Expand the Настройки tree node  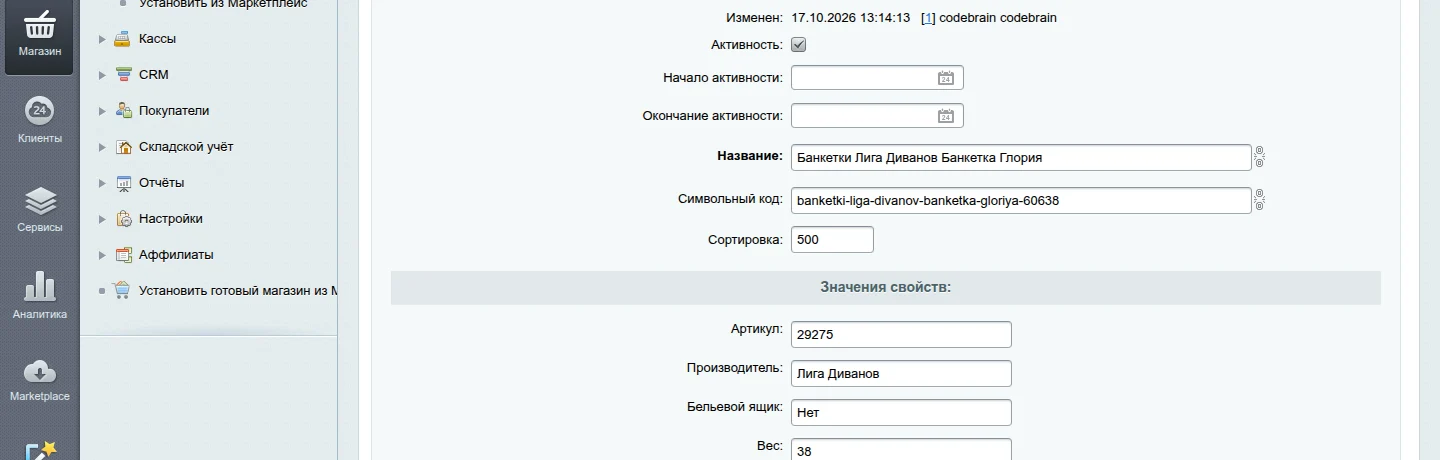click(x=102, y=219)
